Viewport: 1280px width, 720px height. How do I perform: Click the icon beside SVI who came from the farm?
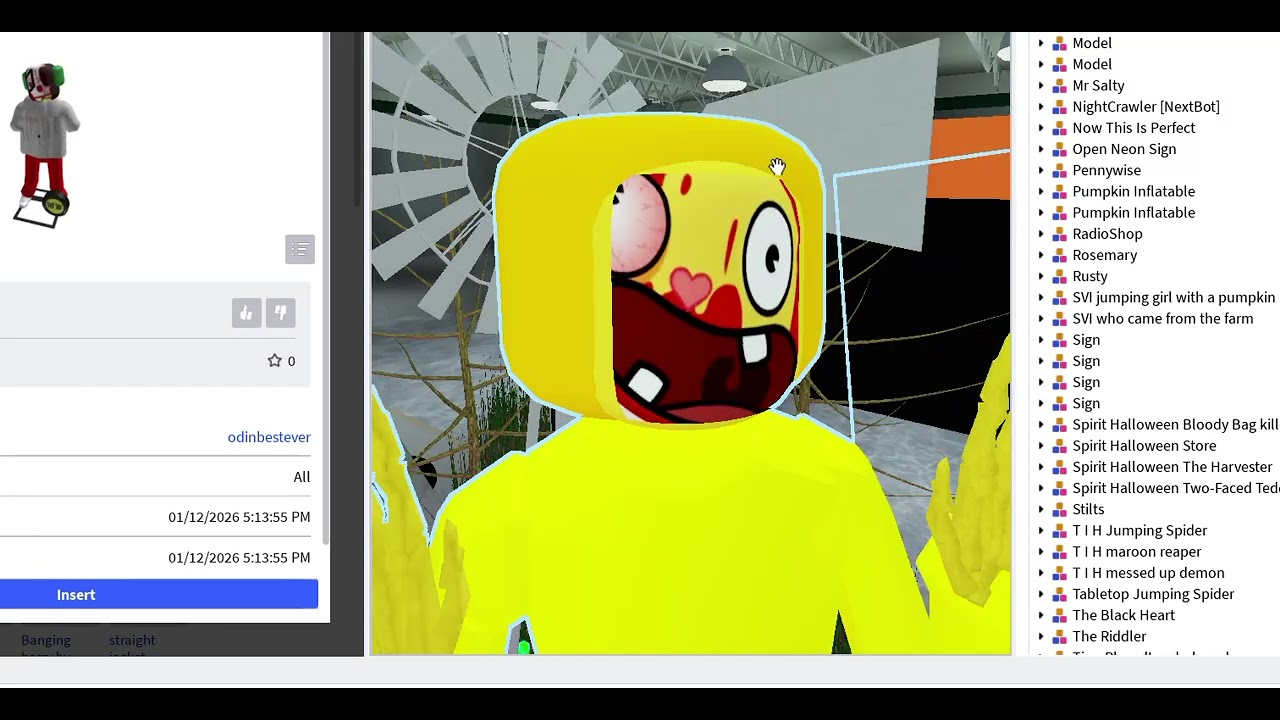pyautogui.click(x=1059, y=319)
